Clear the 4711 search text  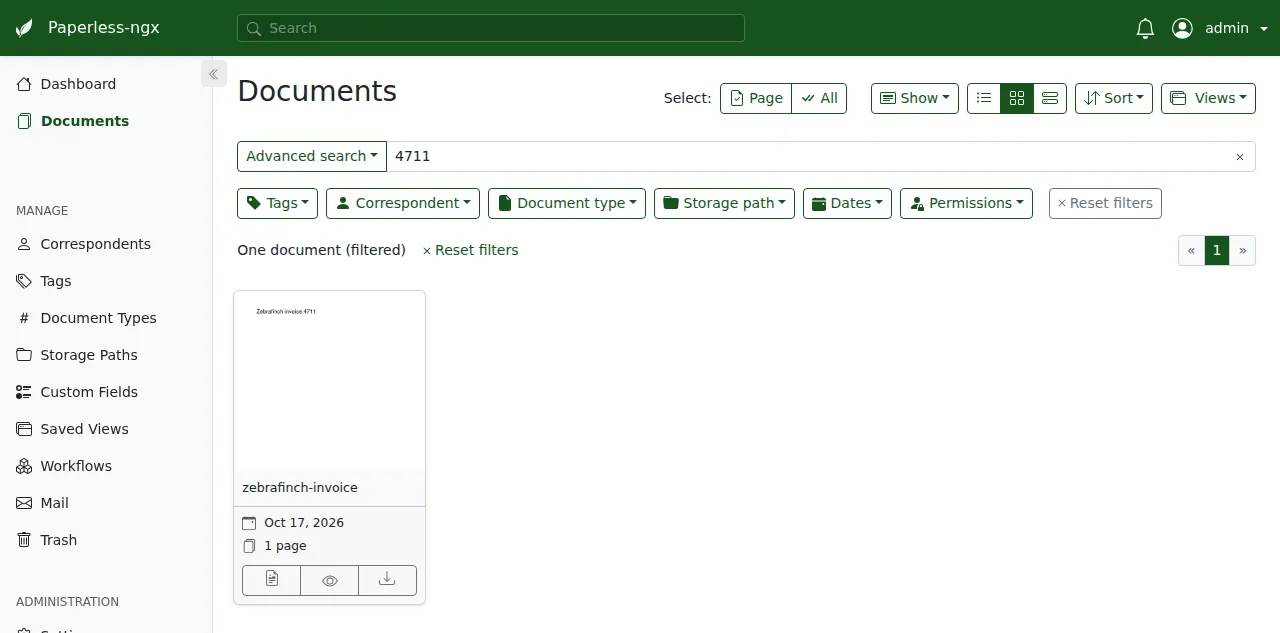click(x=1240, y=157)
